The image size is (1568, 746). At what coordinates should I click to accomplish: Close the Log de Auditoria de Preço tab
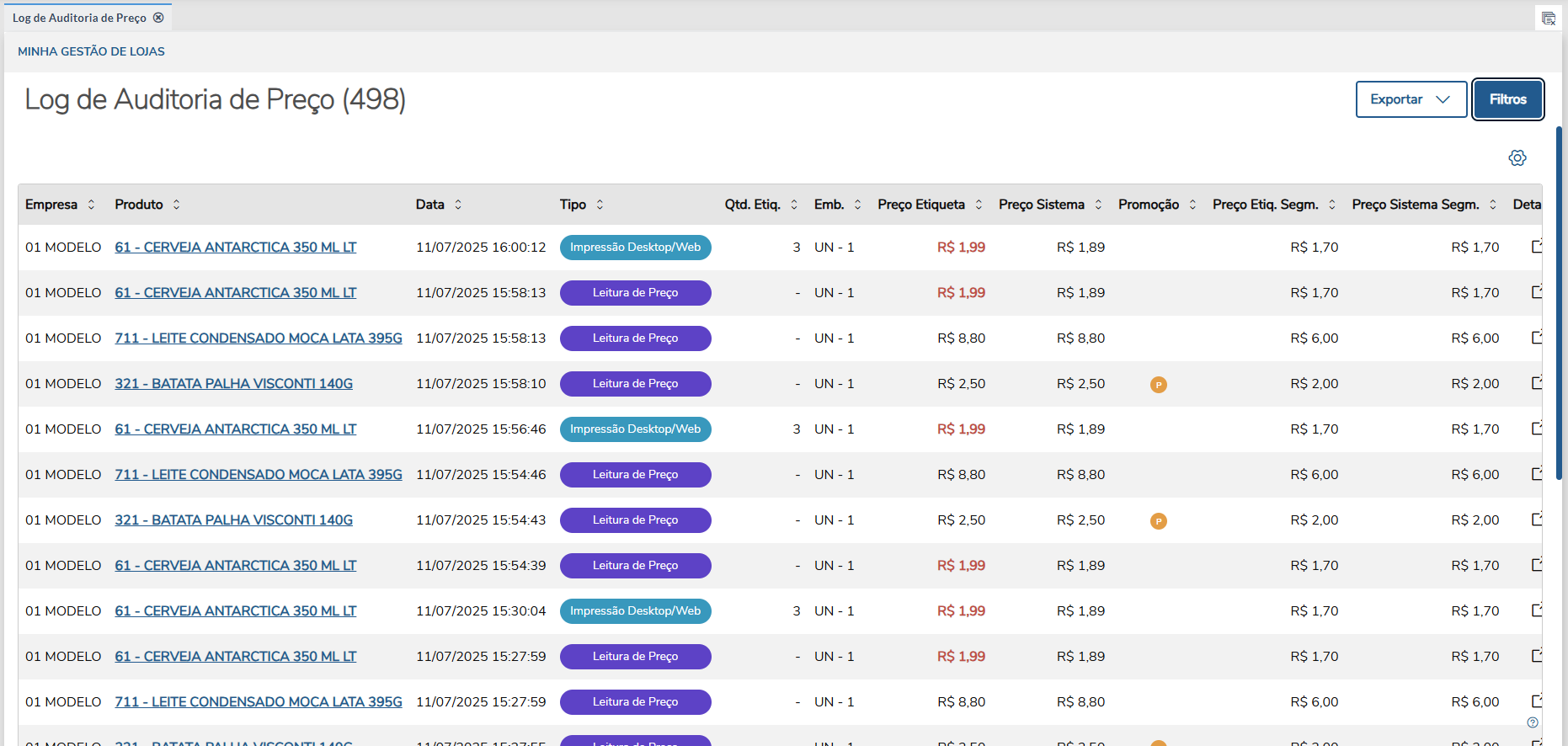coord(158,18)
